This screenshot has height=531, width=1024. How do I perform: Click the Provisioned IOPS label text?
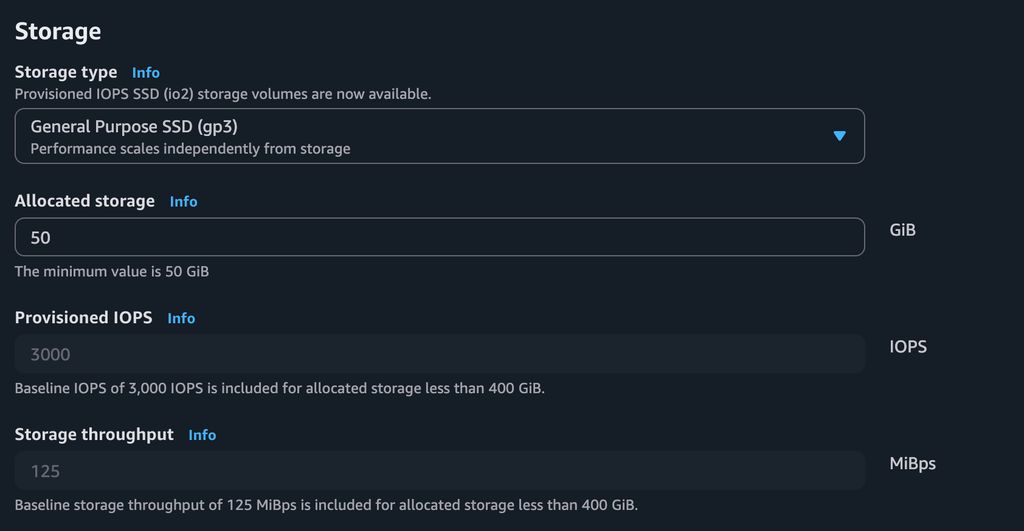(84, 318)
